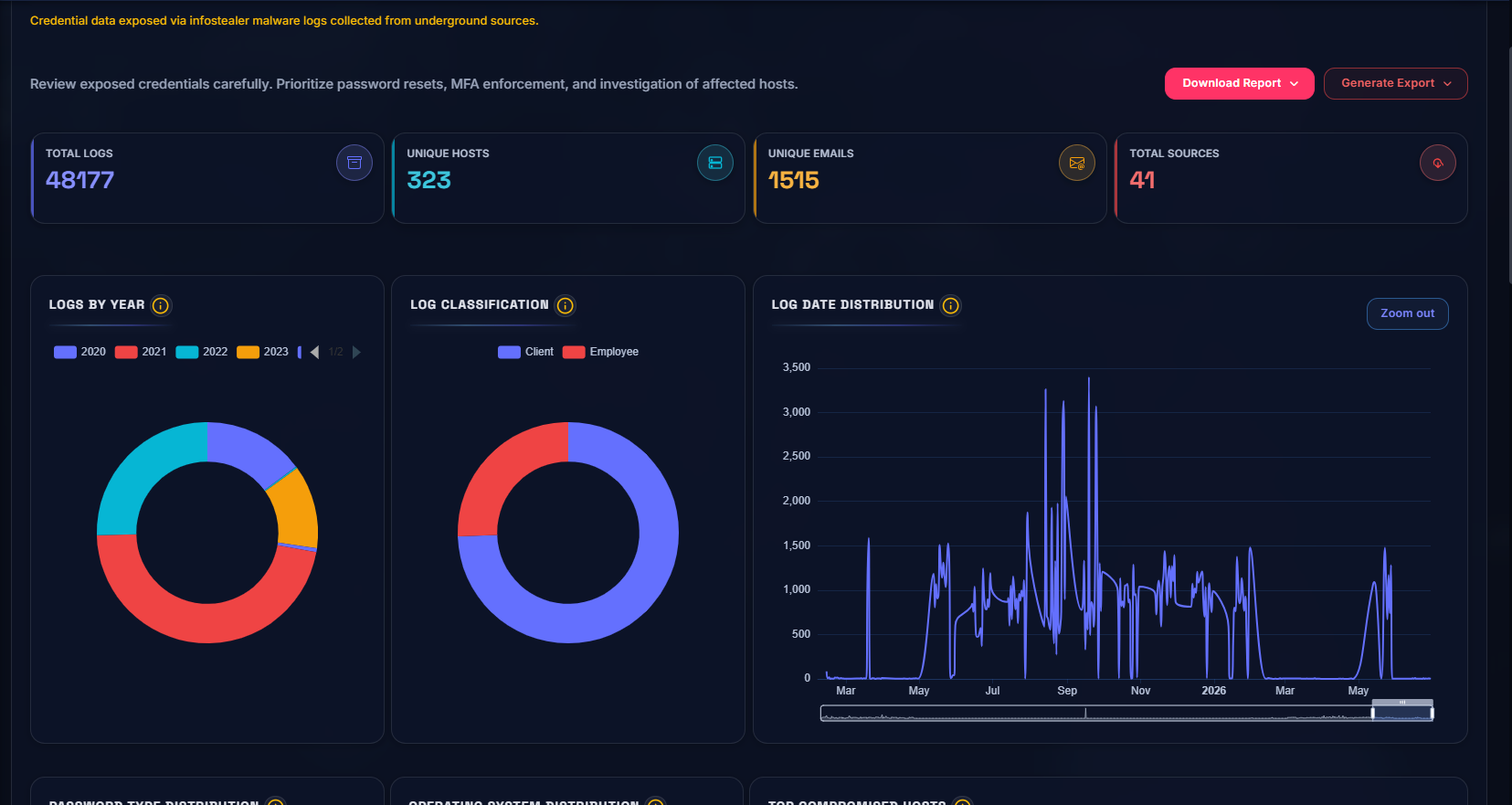Go to previous legend page arrow
Viewport: 1512px width, 805px height.
tap(314, 352)
